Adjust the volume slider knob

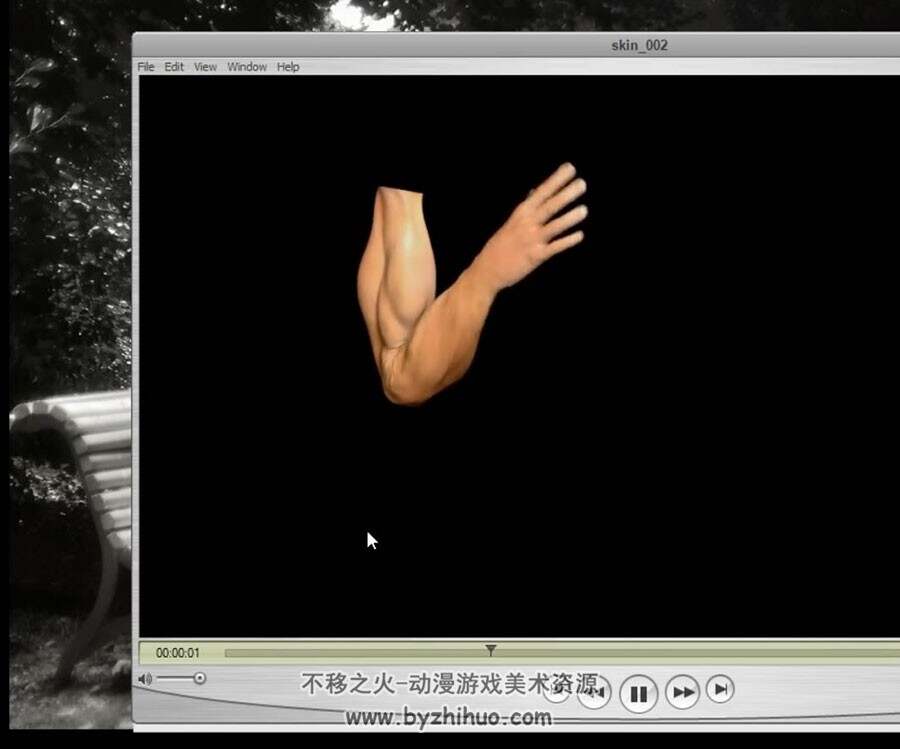(199, 678)
